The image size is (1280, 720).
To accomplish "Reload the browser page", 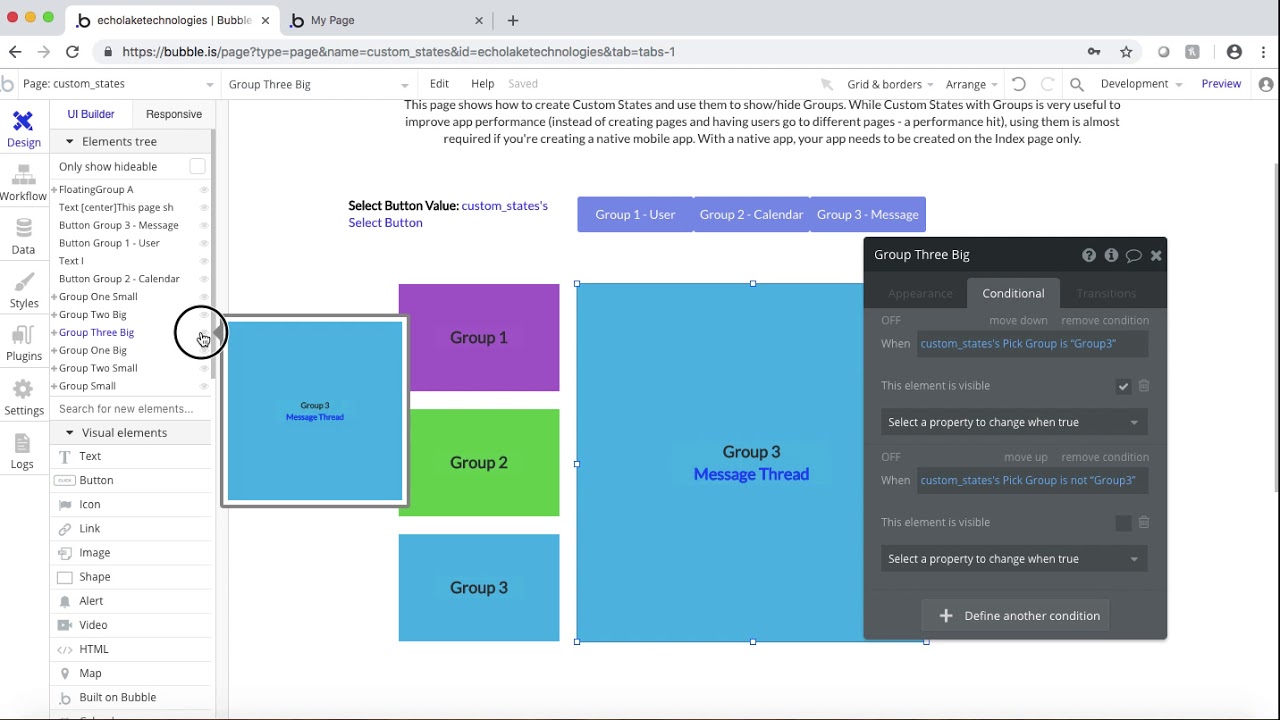I will [x=72, y=52].
